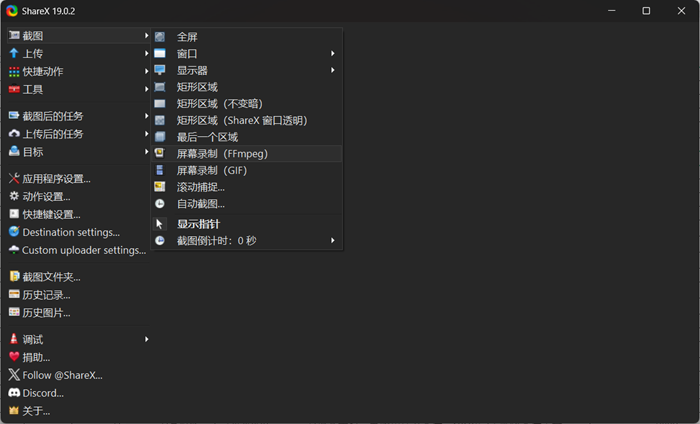The width and height of the screenshot is (700, 424).
Task: Click the 历史图片 thumbnails icon
Action: coord(14,312)
